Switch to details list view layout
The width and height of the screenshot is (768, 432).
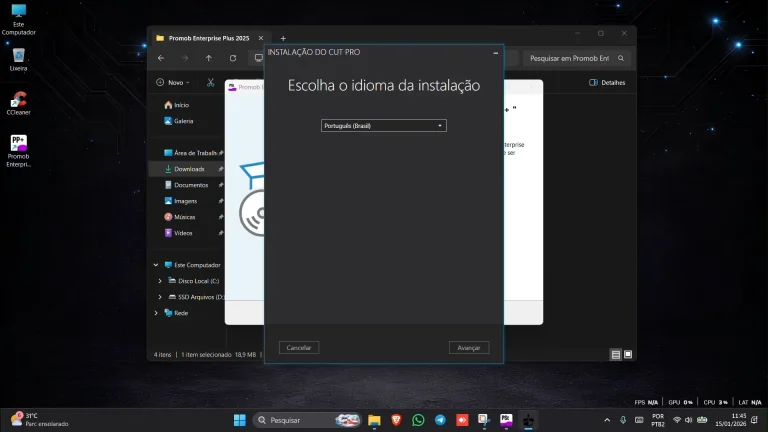[x=616, y=355]
